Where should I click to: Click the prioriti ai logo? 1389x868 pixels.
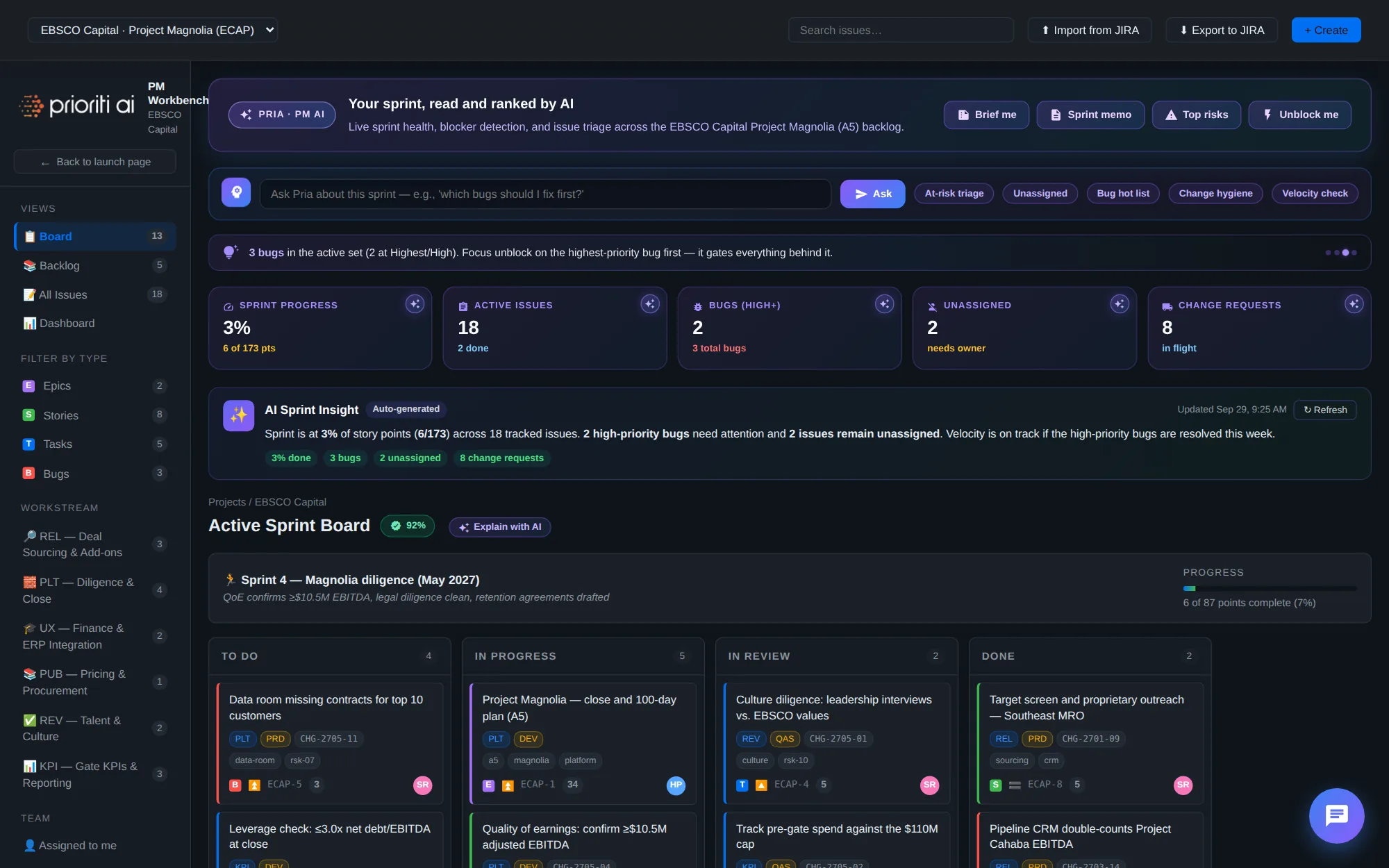tap(77, 105)
